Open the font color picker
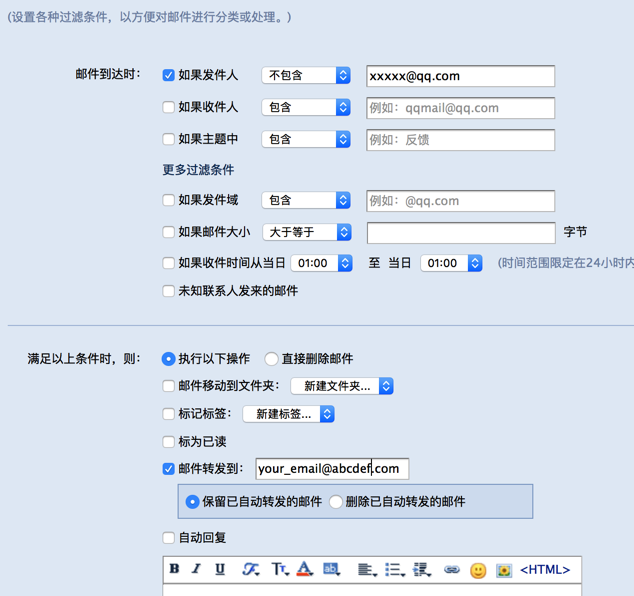Screen dimensions: 634x596 305,569
